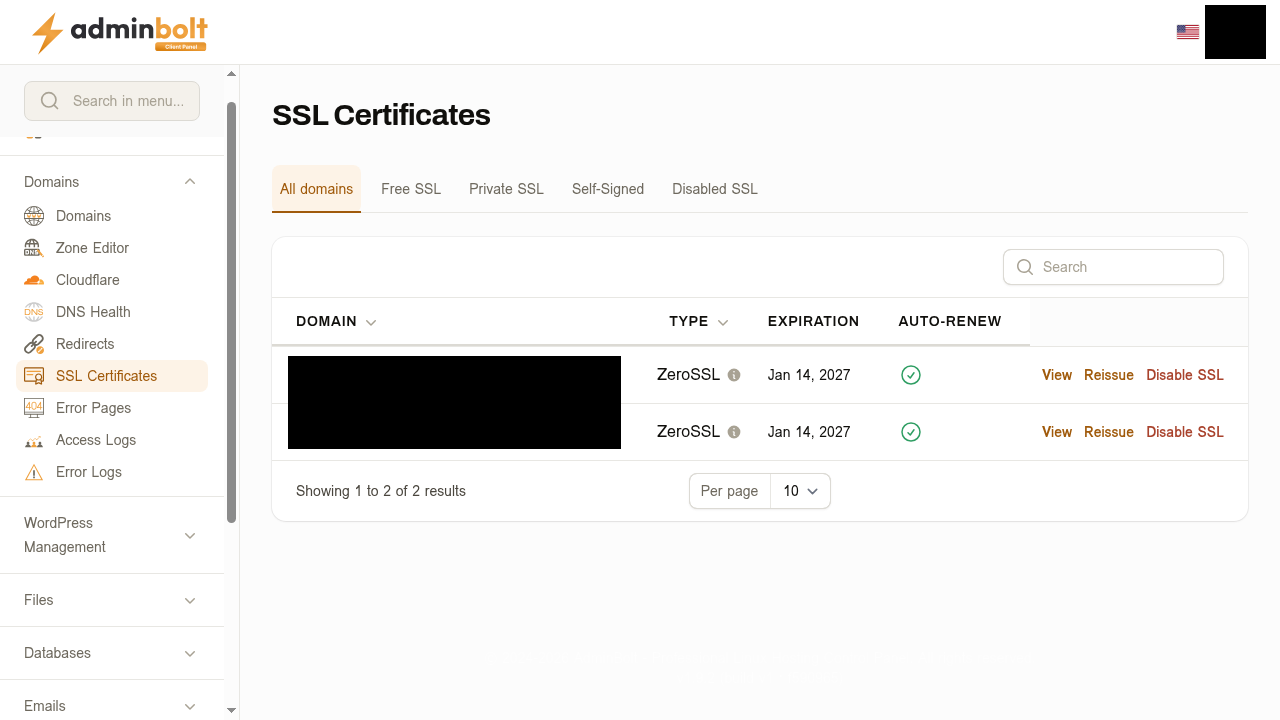Focus the certificates table Search field
Image resolution: width=1280 pixels, height=720 pixels.
pyautogui.click(x=1113, y=267)
